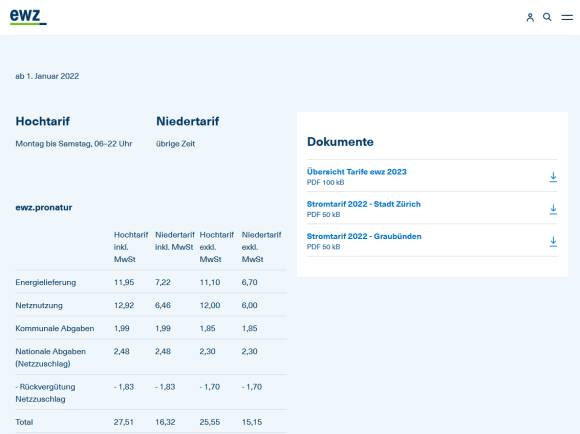The image size is (580, 434).
Task: Open the ewz logo homepage link
Action: pos(28,17)
